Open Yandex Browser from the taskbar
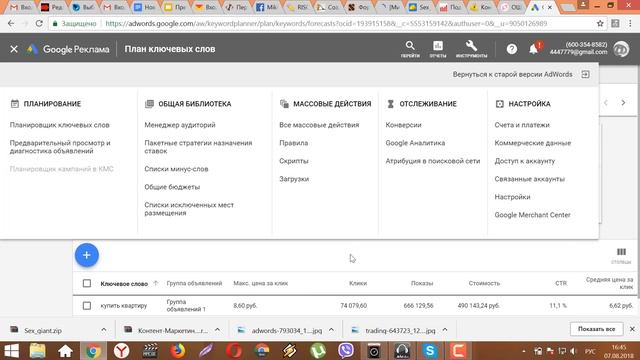This screenshot has height=360, width=640. pyautogui.click(x=121, y=351)
